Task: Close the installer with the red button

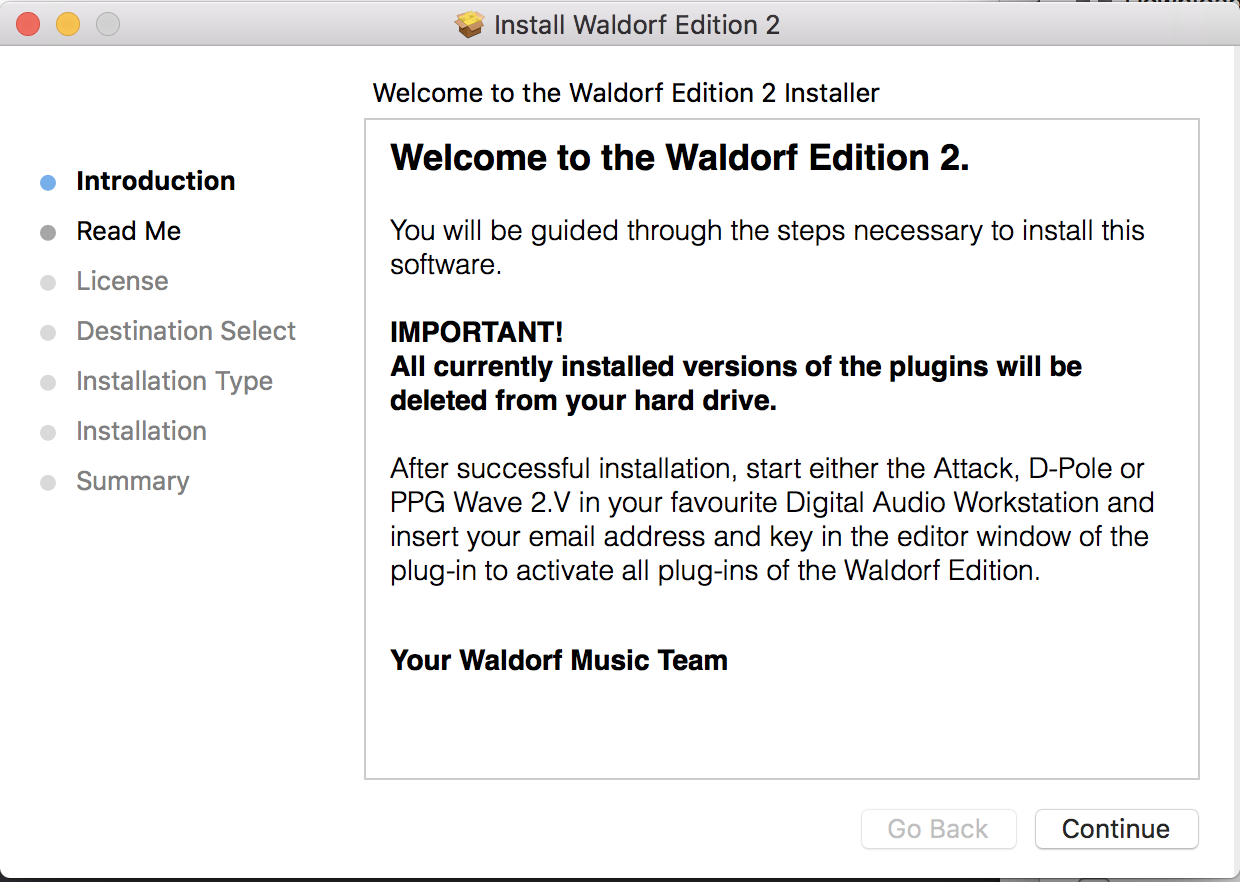Action: point(28,24)
